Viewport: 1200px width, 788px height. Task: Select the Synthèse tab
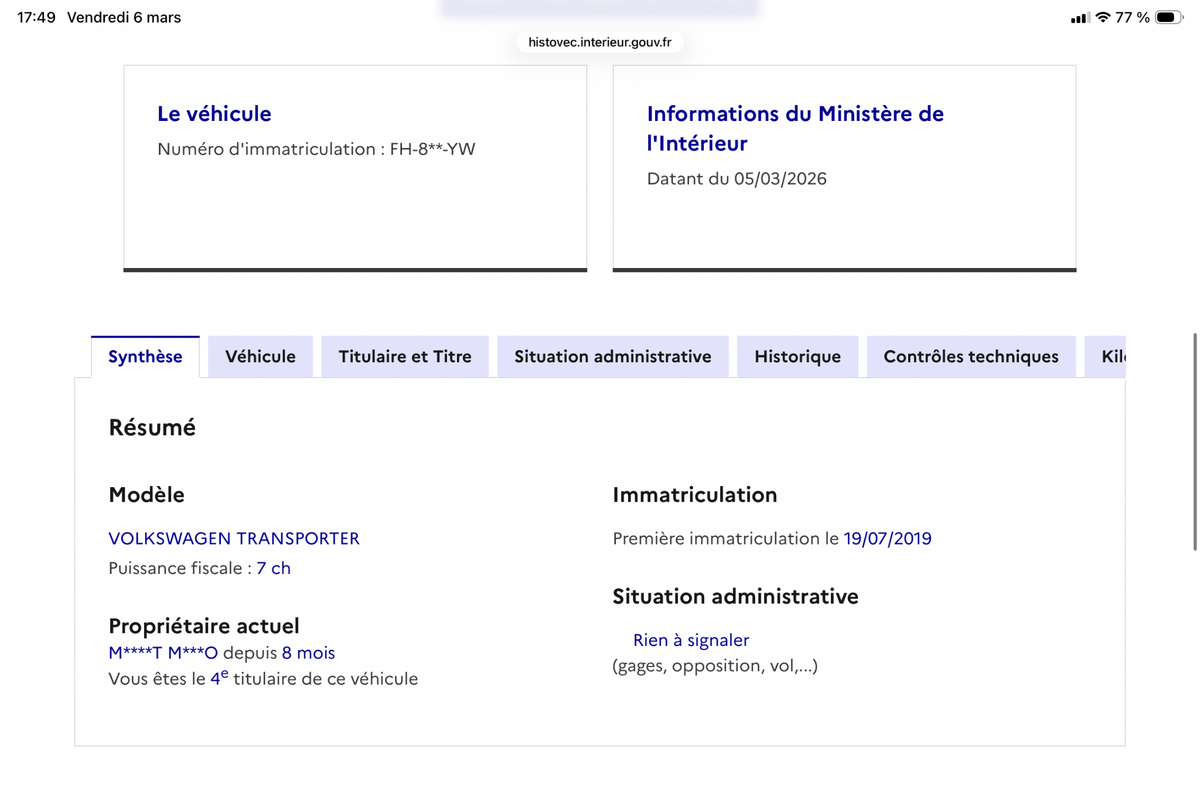coord(145,357)
